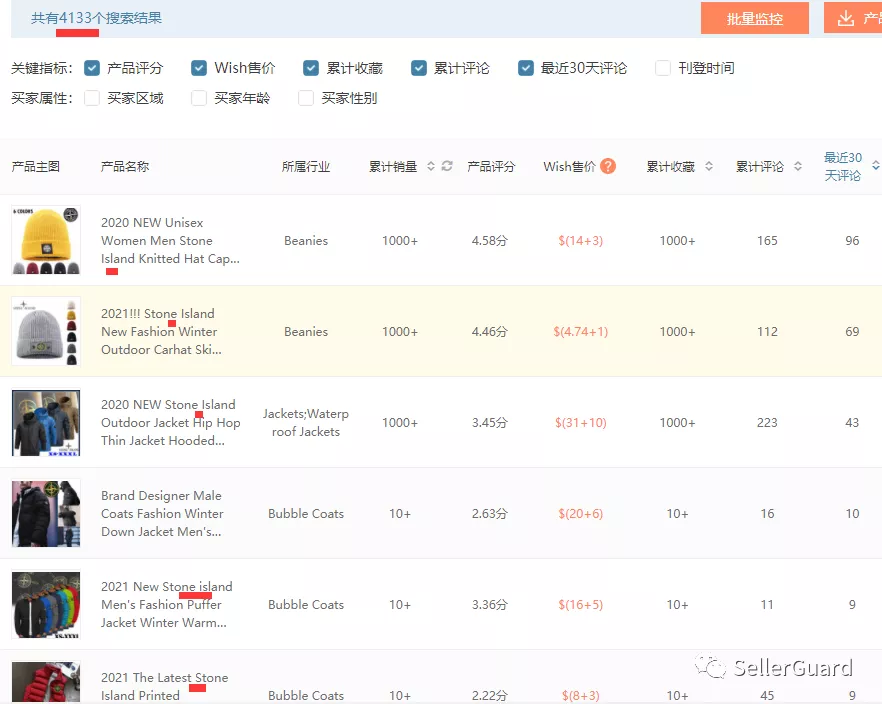882x704 pixels.
Task: Click the 最近30天评论 column header
Action: [x=843, y=166]
